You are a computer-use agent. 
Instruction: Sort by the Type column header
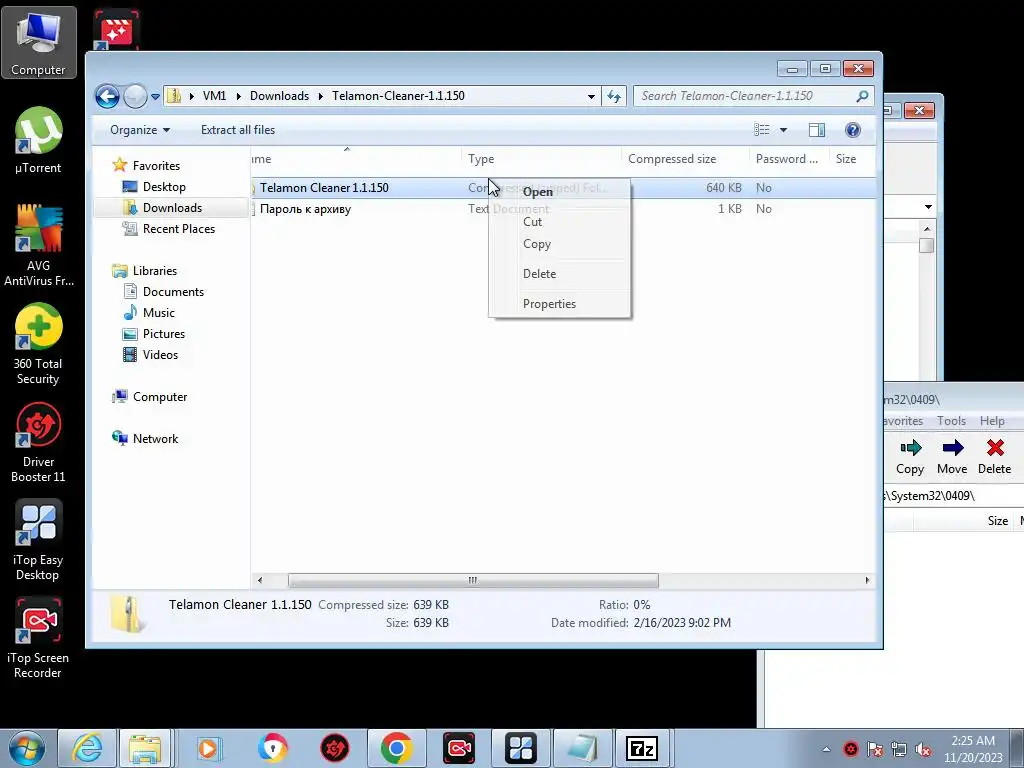[x=542, y=159]
